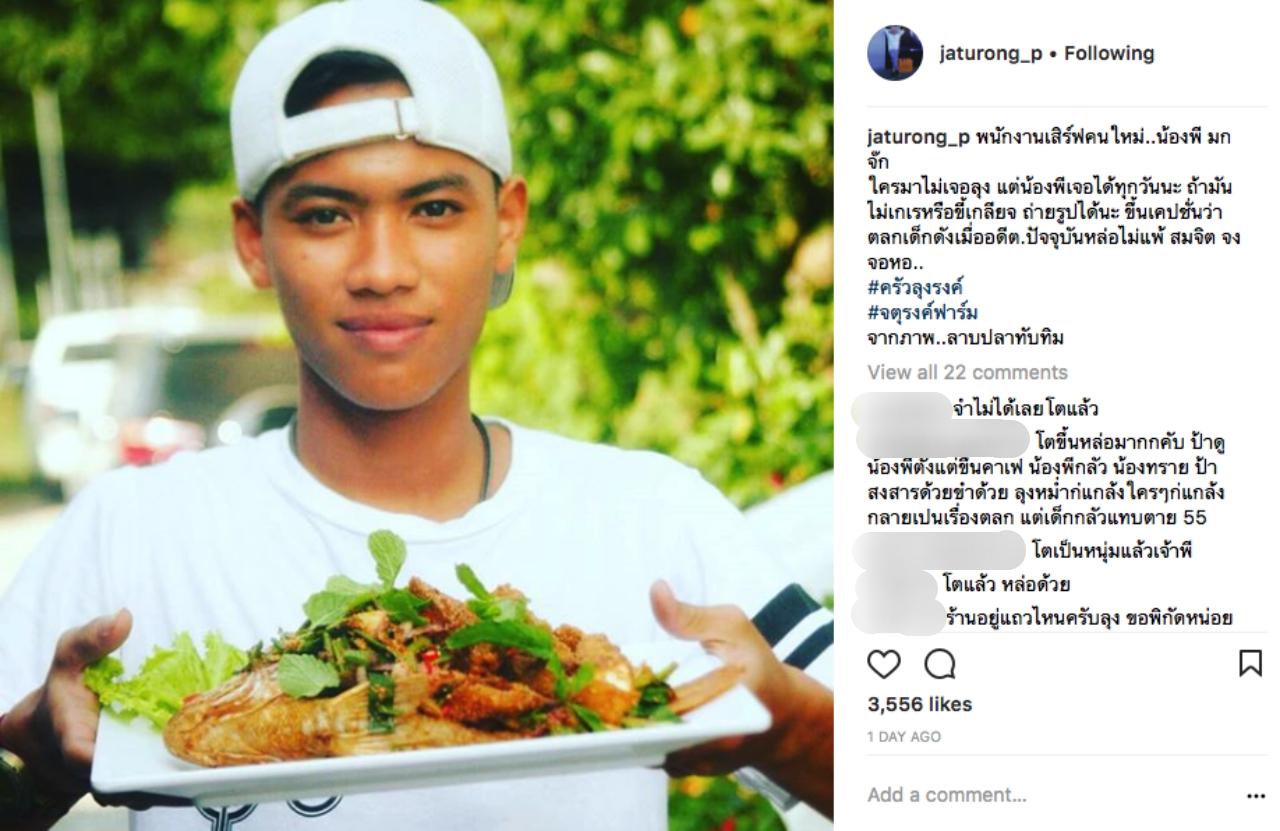Open blurred commenter of 'จำไม่ได้เลย โตแล้ว'
The height and width of the screenshot is (831, 1280).
point(903,408)
